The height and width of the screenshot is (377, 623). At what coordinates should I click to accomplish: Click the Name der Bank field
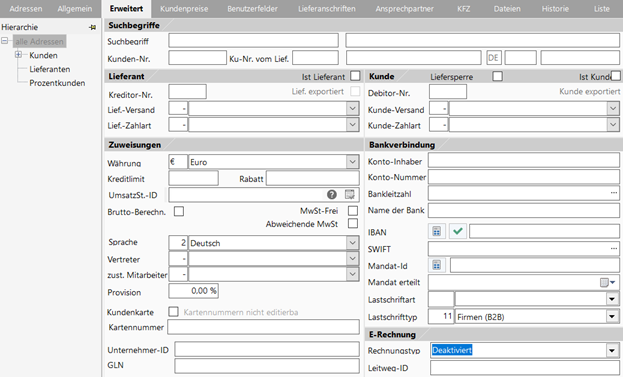[x=524, y=211]
